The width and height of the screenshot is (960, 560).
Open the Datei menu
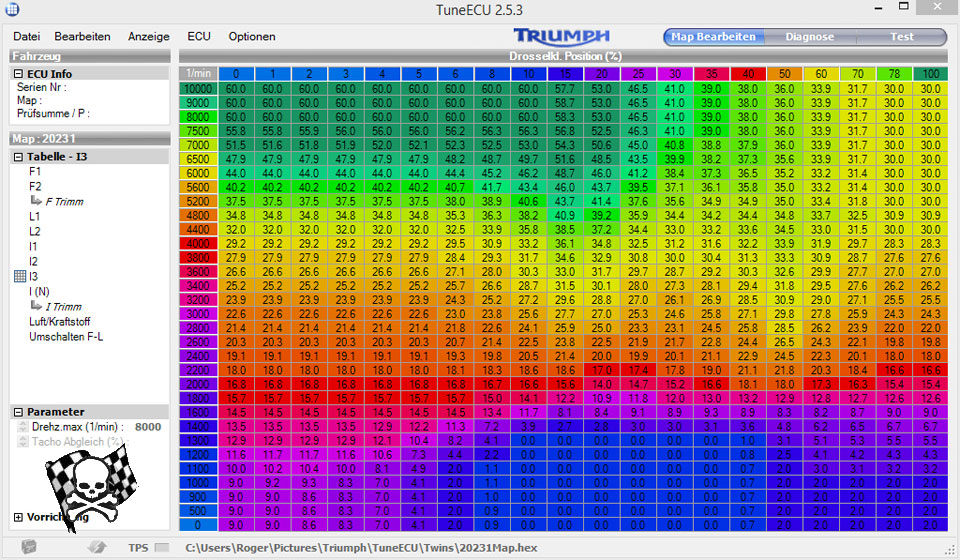tap(27, 37)
